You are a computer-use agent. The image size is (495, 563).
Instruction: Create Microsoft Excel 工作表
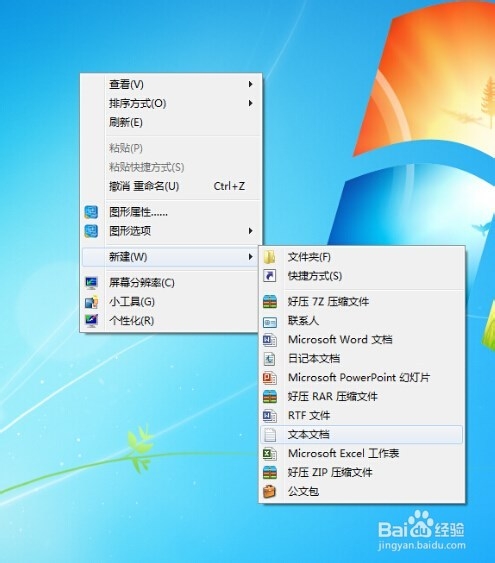(x=362, y=454)
